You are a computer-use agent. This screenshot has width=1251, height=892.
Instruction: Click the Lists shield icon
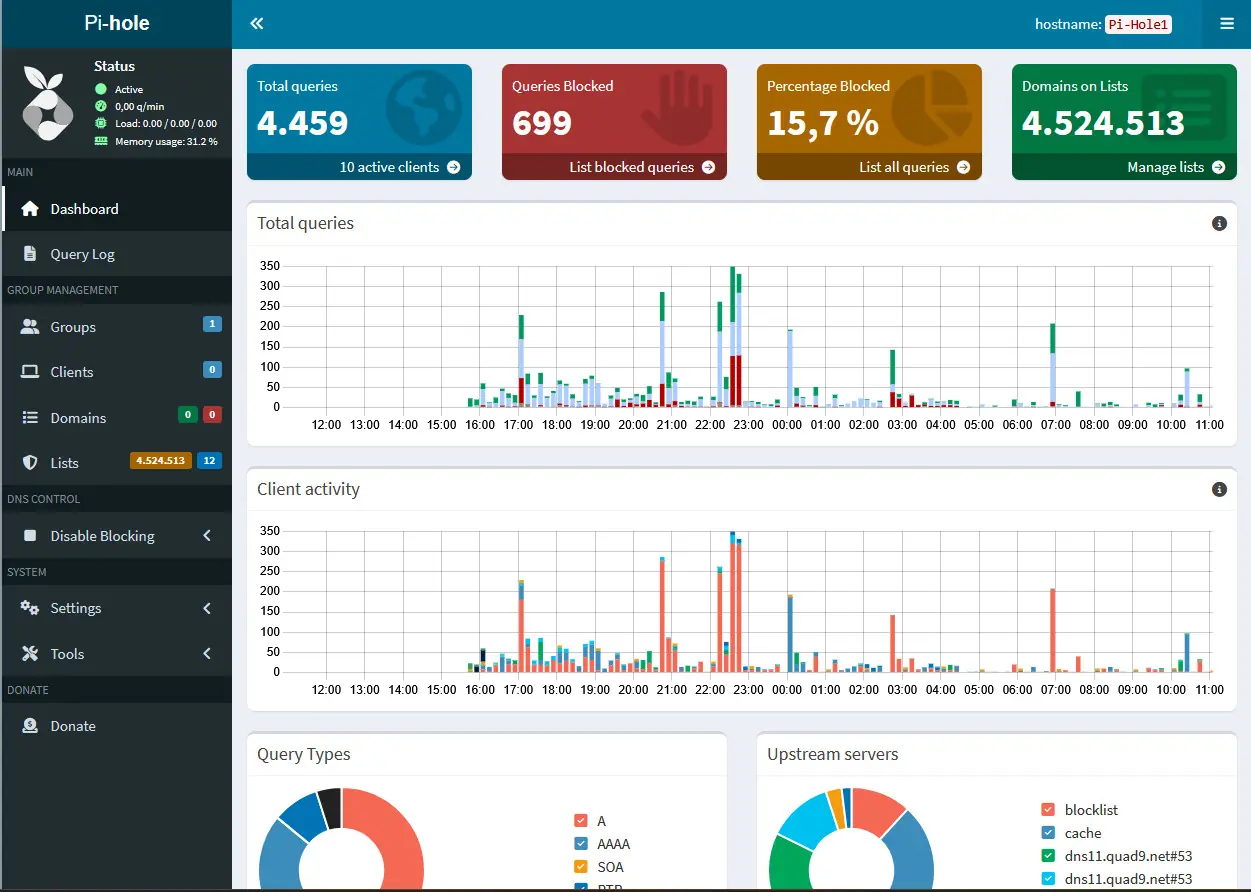pyautogui.click(x=30, y=463)
